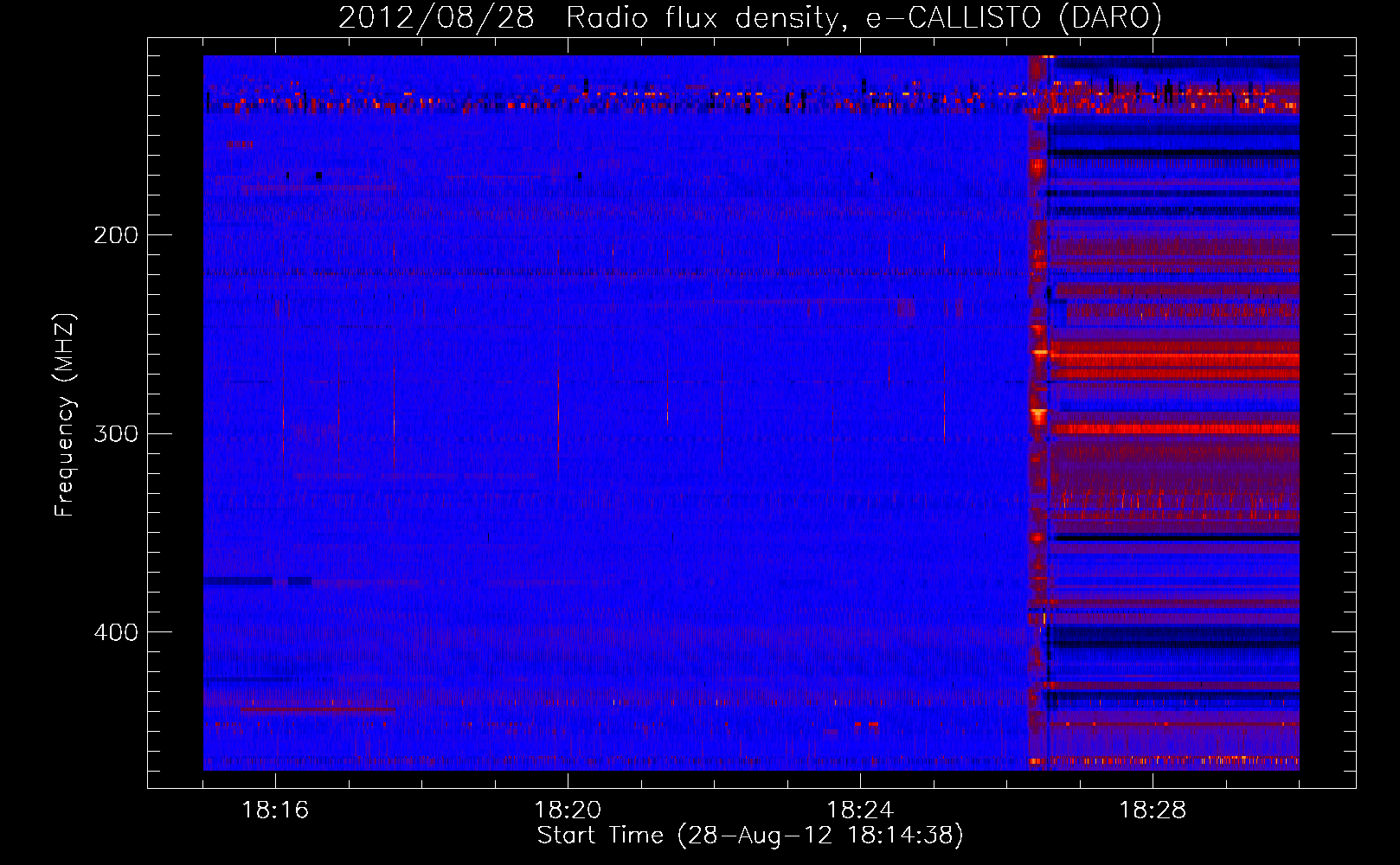Click the 'Start Time (28-Aug-12 18:14:38)' label
The image size is (1400, 865).
click(750, 836)
